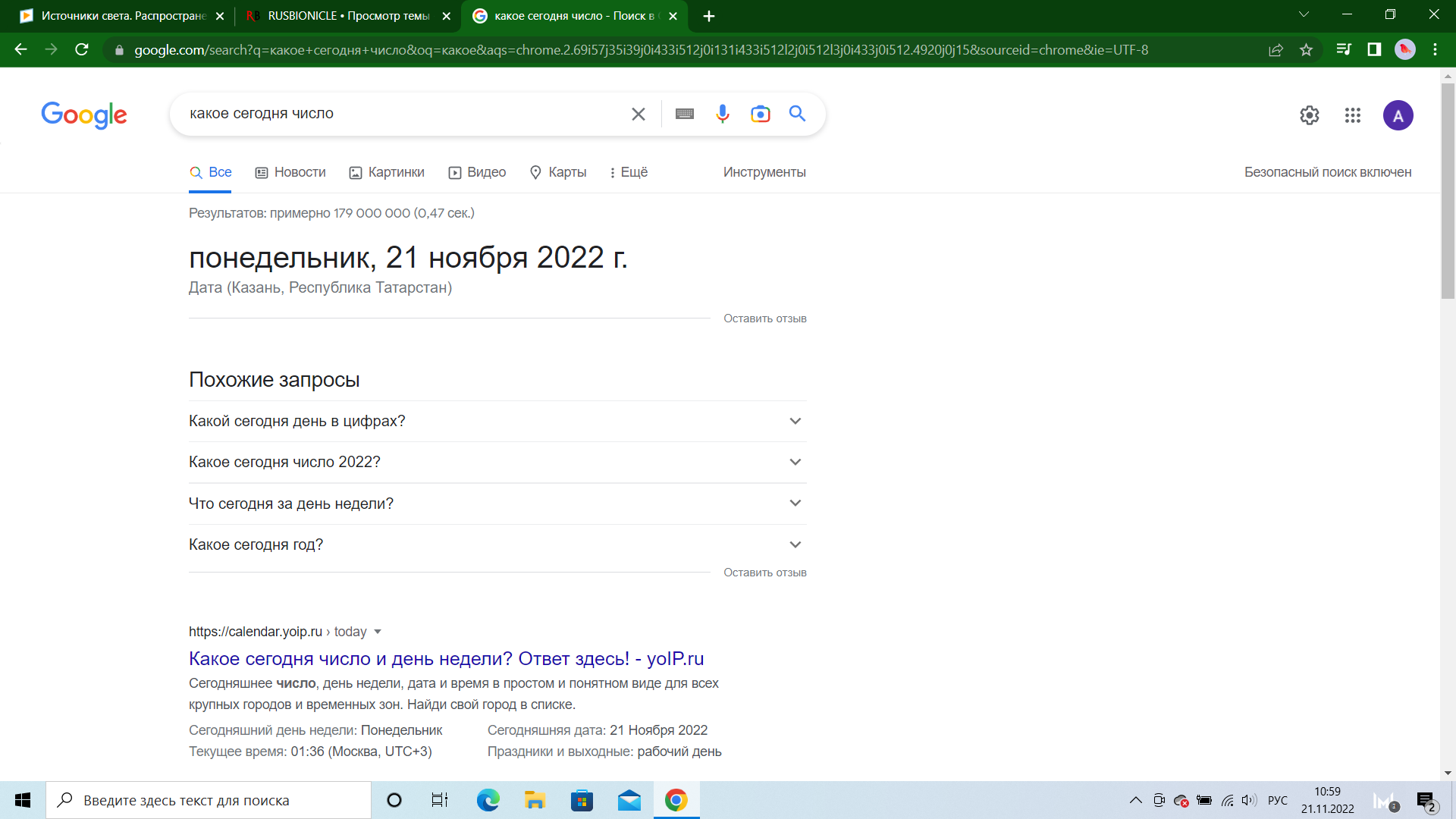Open File Explorer from taskbar
This screenshot has width=1456, height=819.
pos(535,800)
